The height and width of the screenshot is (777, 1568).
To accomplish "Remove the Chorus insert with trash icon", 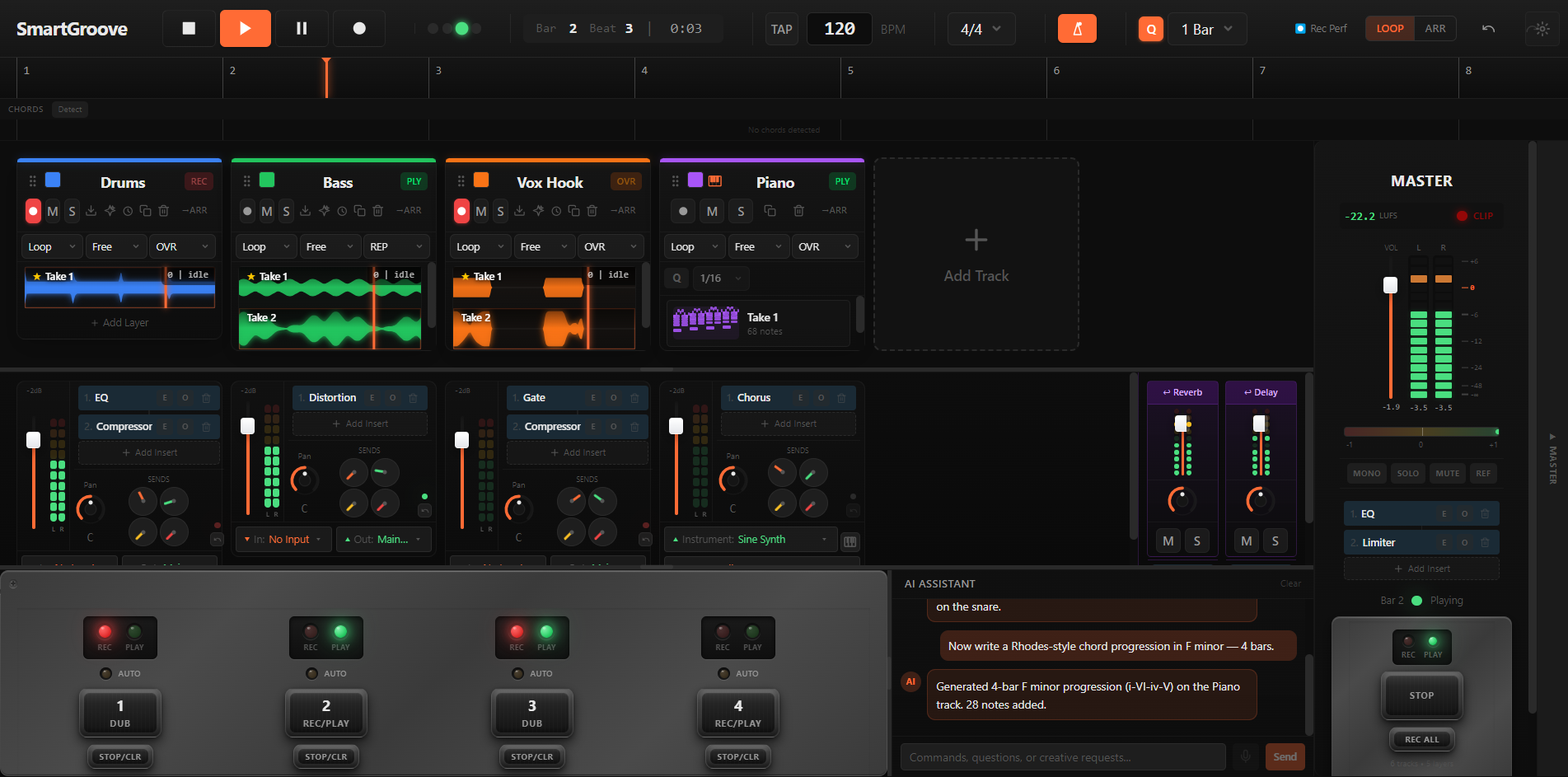I will coord(841,398).
